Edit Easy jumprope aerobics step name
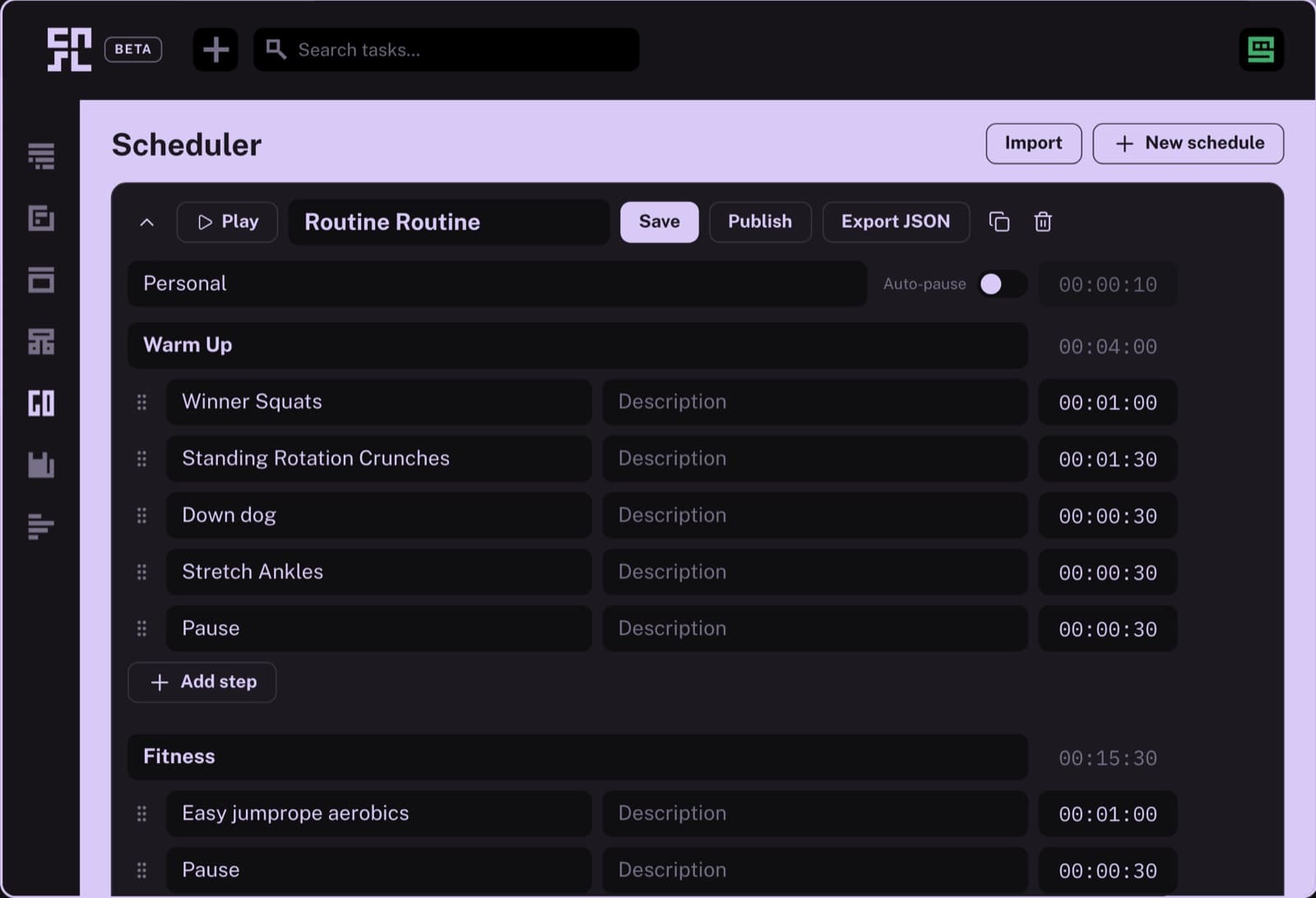The image size is (1316, 898). pos(379,814)
